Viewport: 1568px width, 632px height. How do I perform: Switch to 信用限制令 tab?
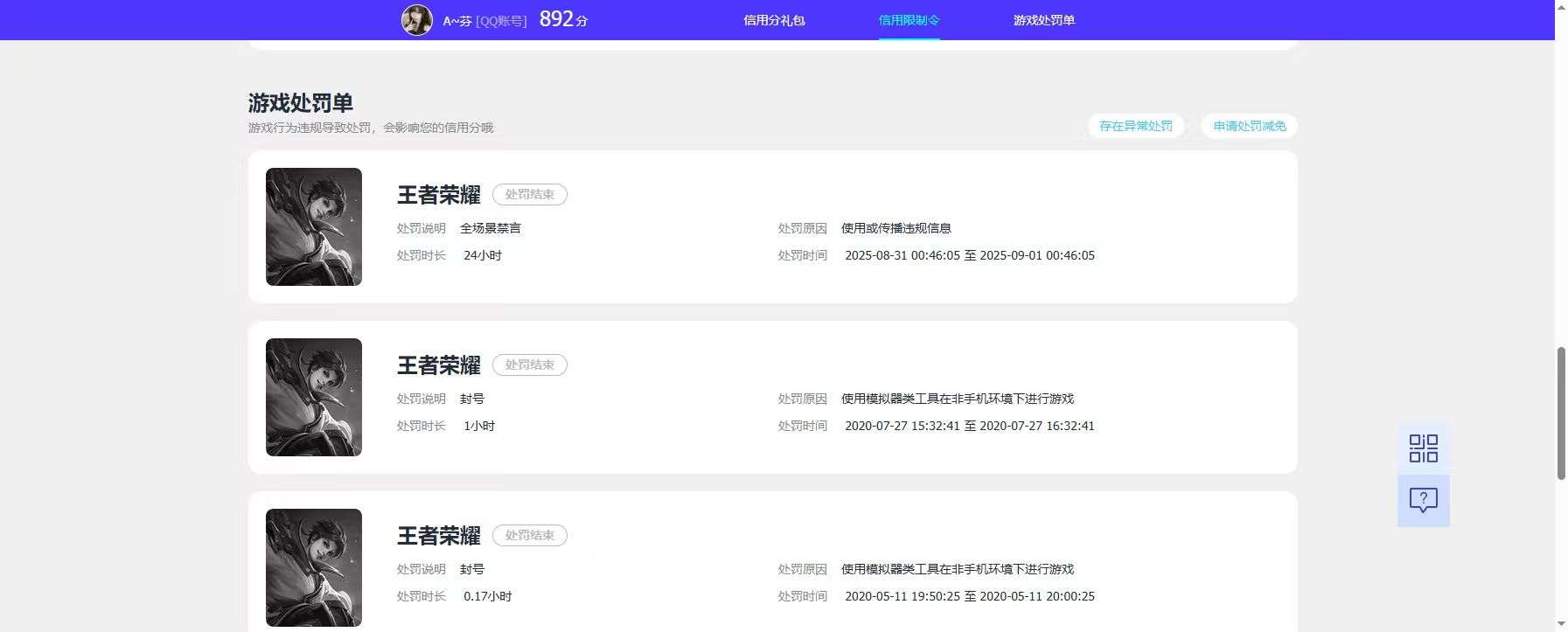(x=909, y=20)
